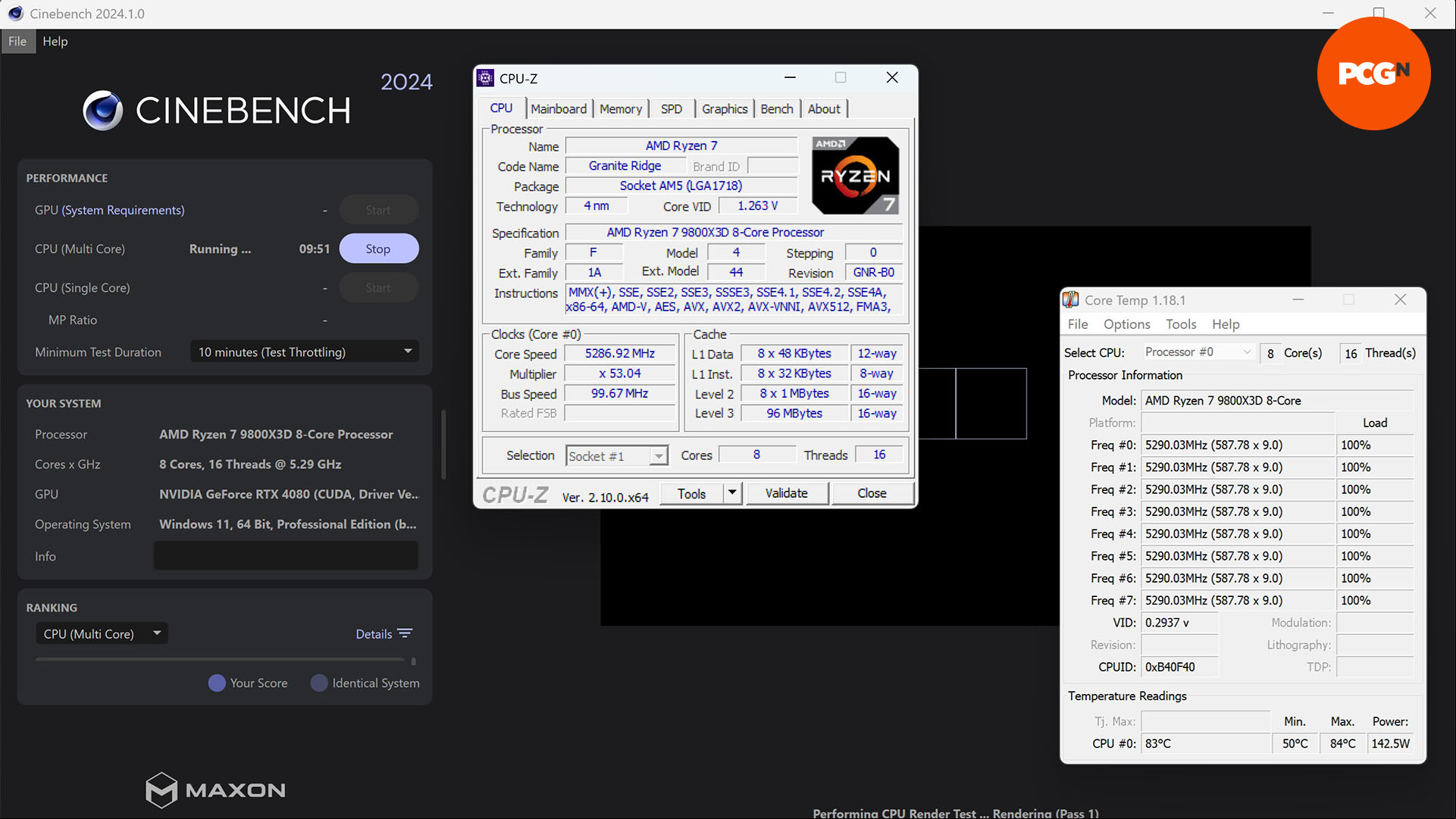Click the 09:51 running timer text
The height and width of the screenshot is (819, 1456).
(x=314, y=249)
